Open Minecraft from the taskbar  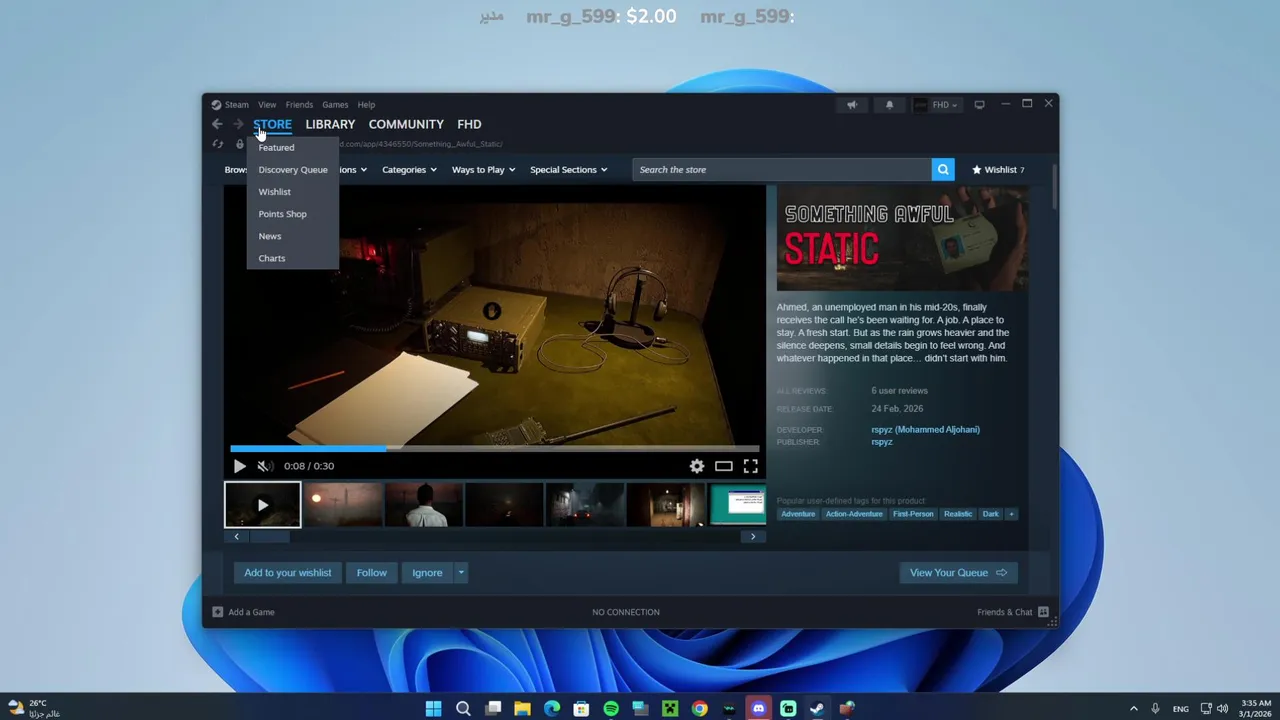[x=670, y=708]
